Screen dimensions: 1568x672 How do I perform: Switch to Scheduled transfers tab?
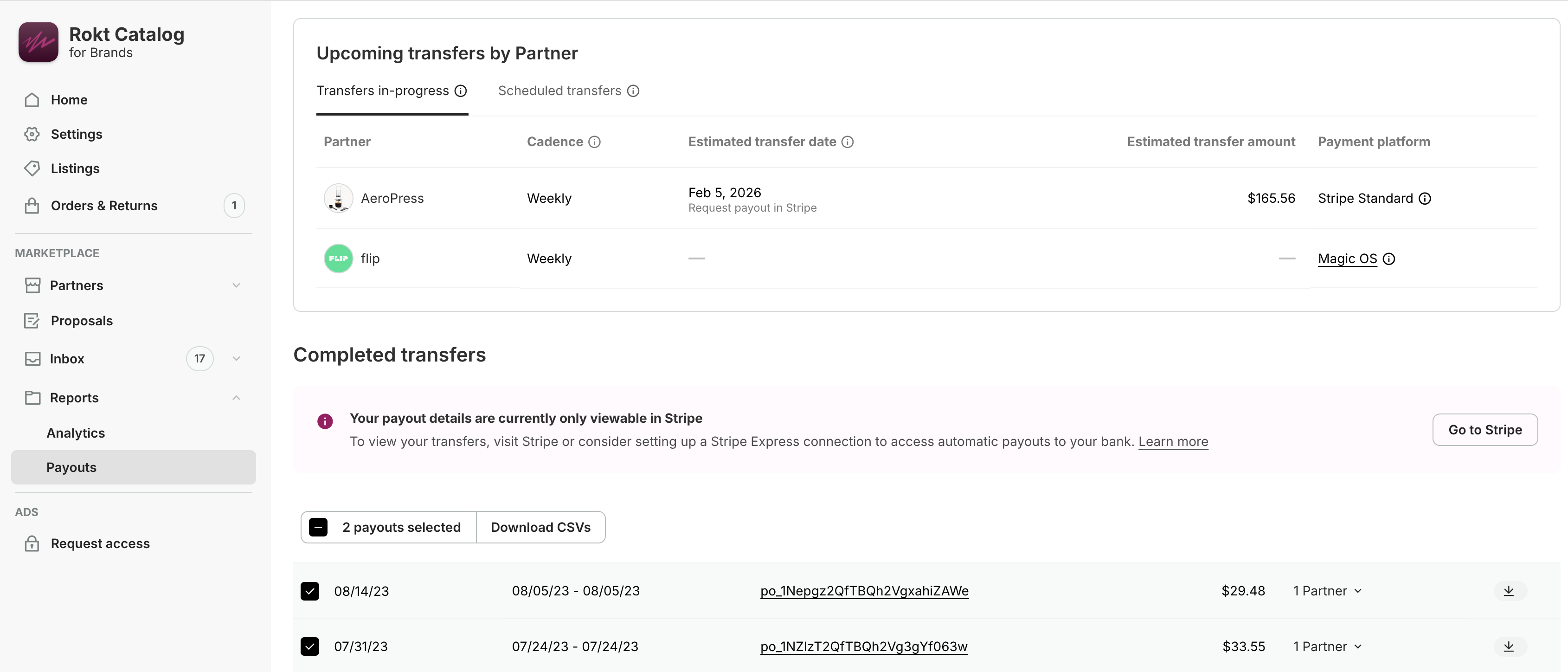(x=559, y=90)
